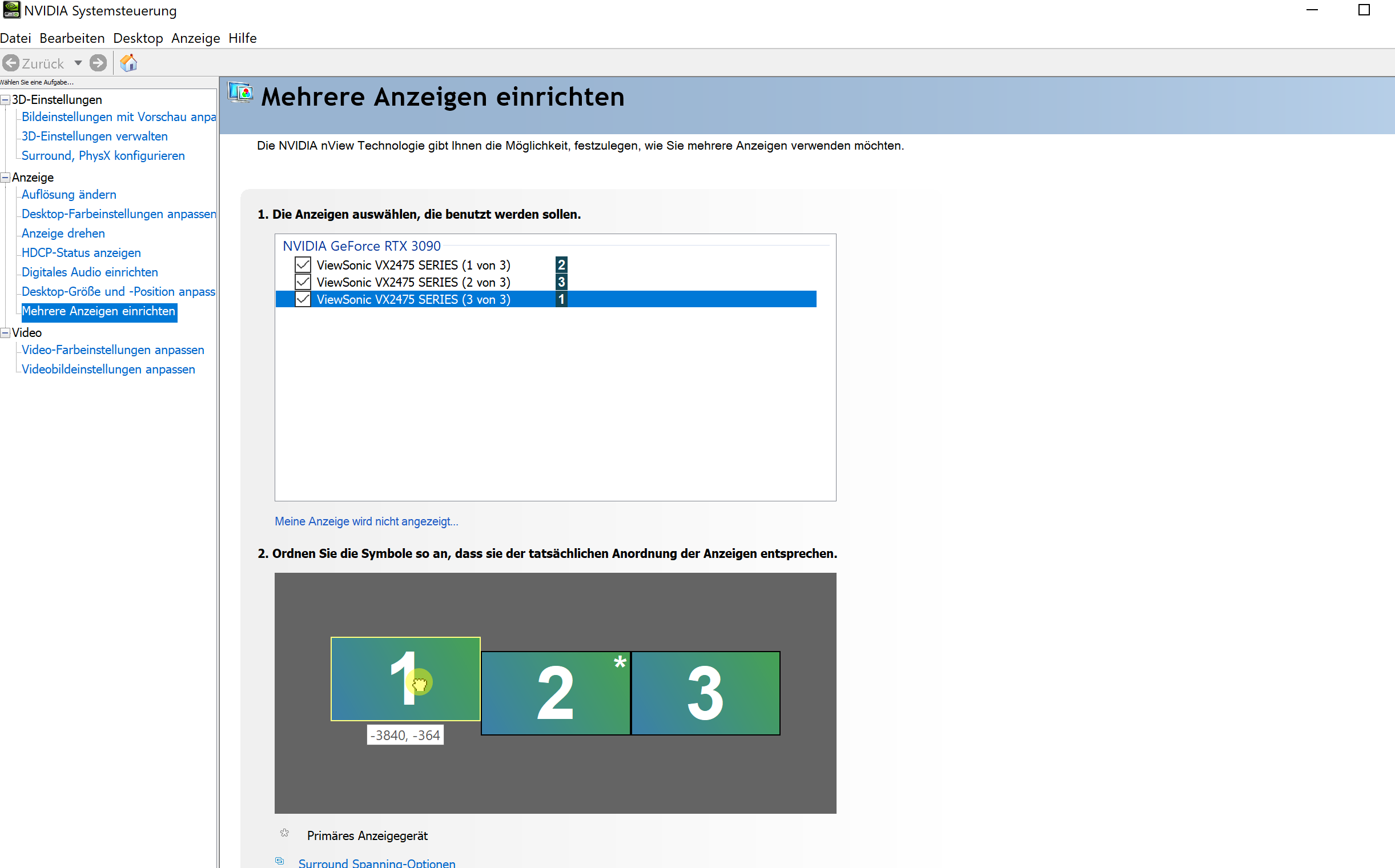The height and width of the screenshot is (868, 1395).
Task: Open 'Auflösung ändern' in the sidebar
Action: point(69,195)
